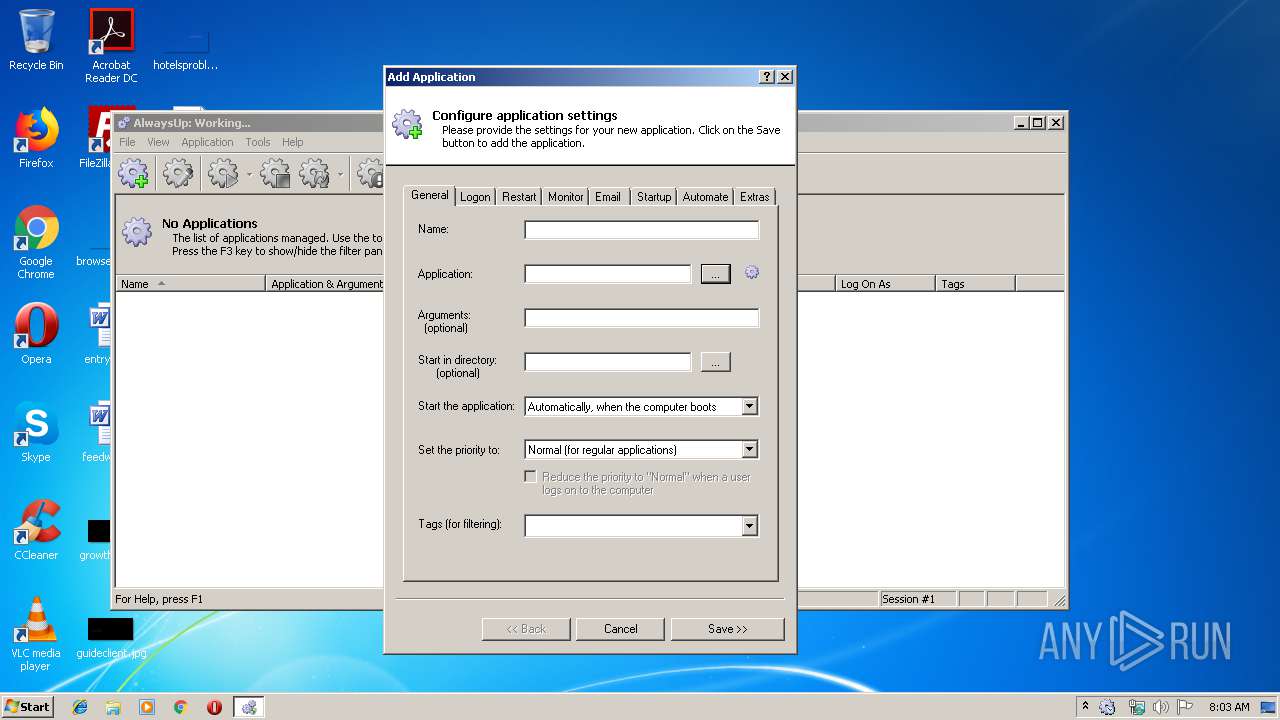Switch to the Logon tab
The height and width of the screenshot is (720, 1280).
coord(475,197)
